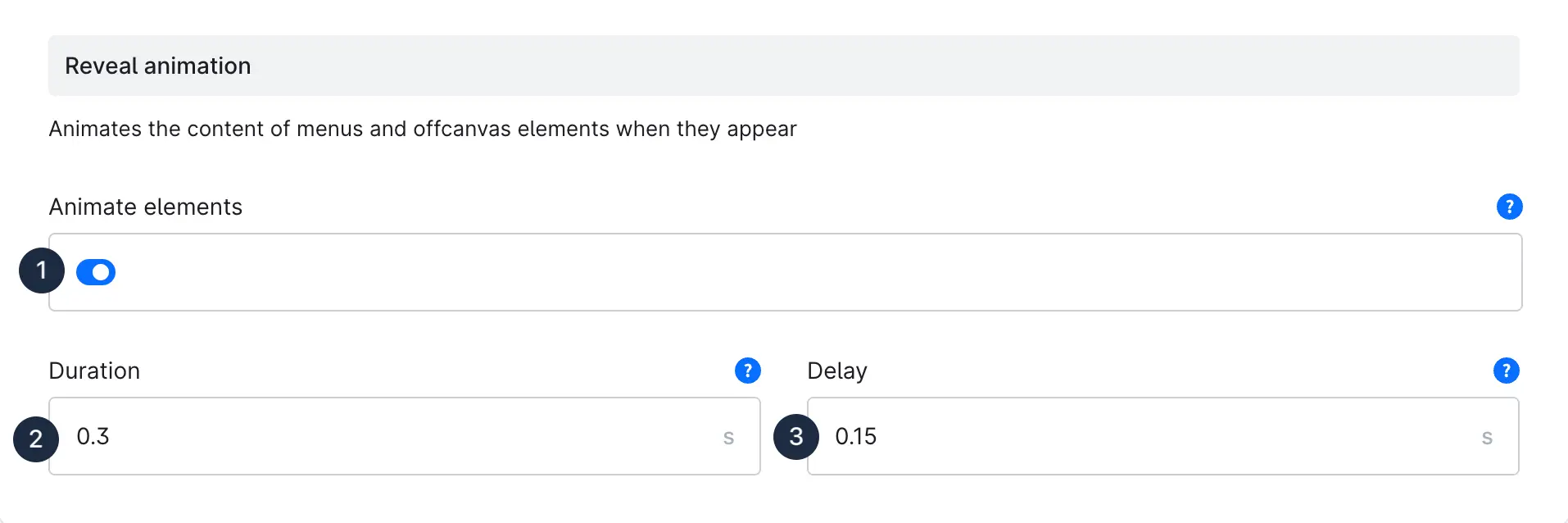Click the numbered badge 3

[x=795, y=436]
